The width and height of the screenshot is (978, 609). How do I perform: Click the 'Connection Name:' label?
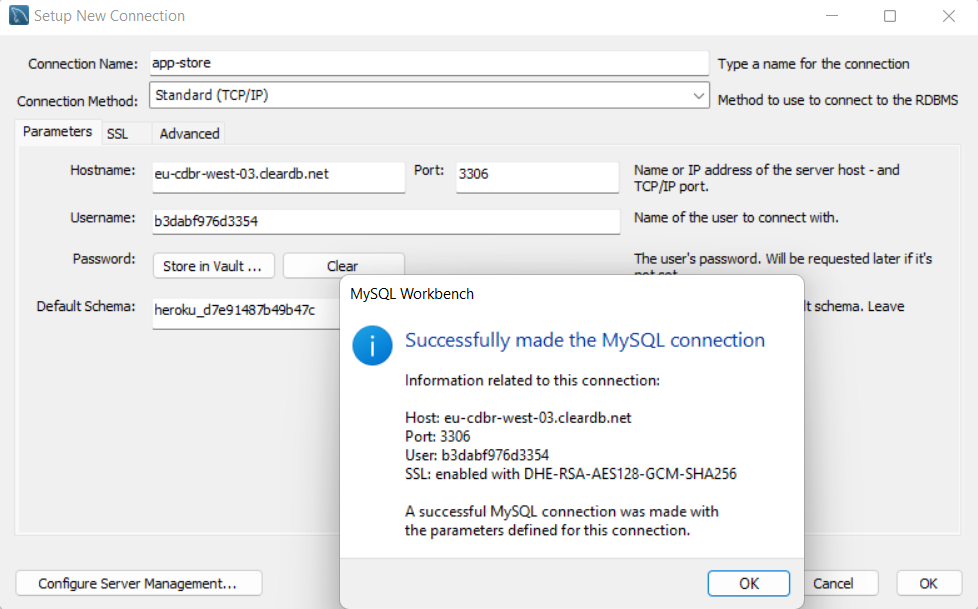83,64
